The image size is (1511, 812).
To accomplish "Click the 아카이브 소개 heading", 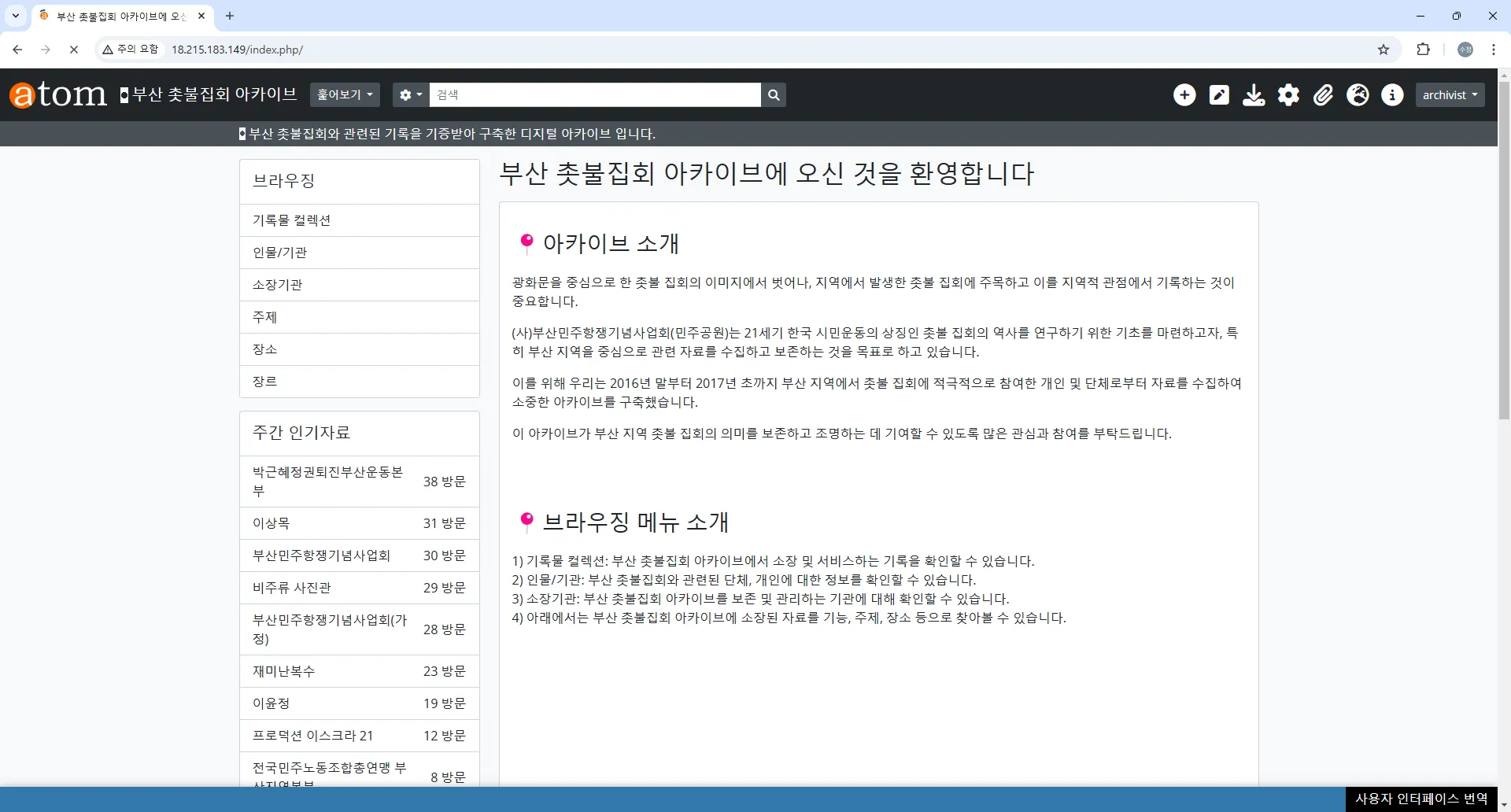I will [611, 244].
